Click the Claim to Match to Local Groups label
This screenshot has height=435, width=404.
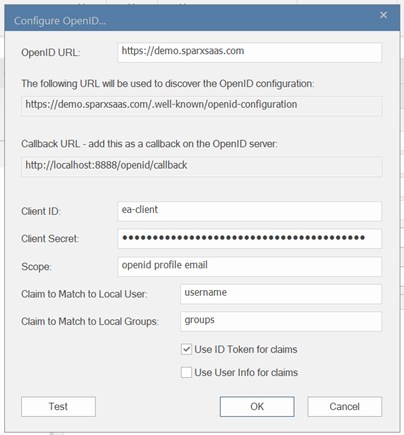(x=90, y=322)
